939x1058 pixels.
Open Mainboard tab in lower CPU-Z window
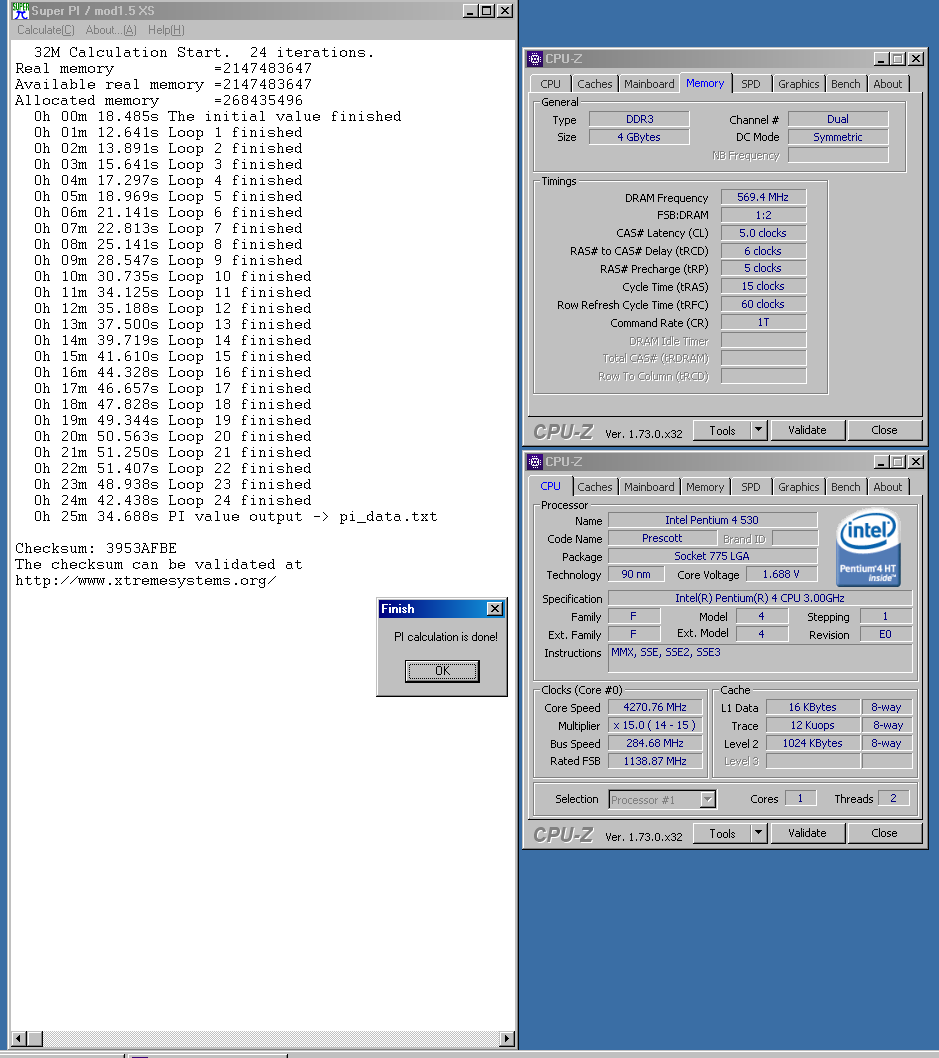(649, 486)
